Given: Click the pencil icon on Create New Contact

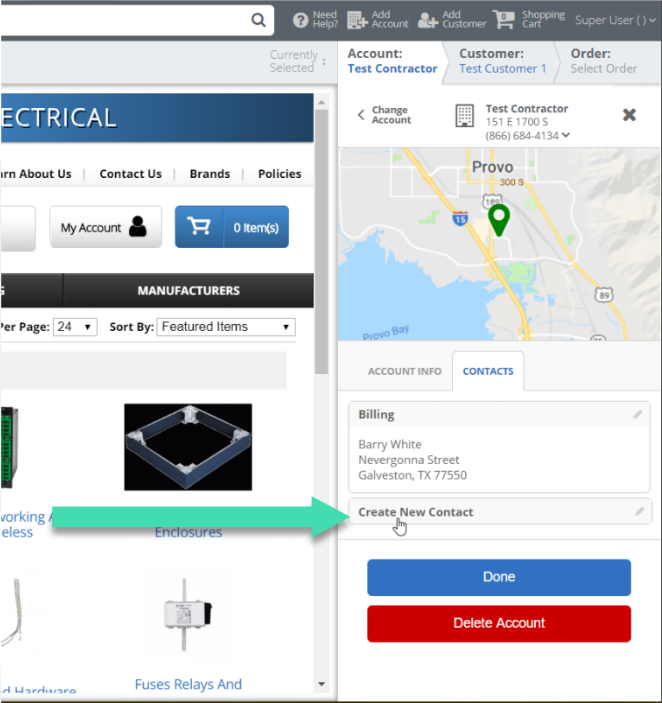Looking at the screenshot, I should coord(639,512).
